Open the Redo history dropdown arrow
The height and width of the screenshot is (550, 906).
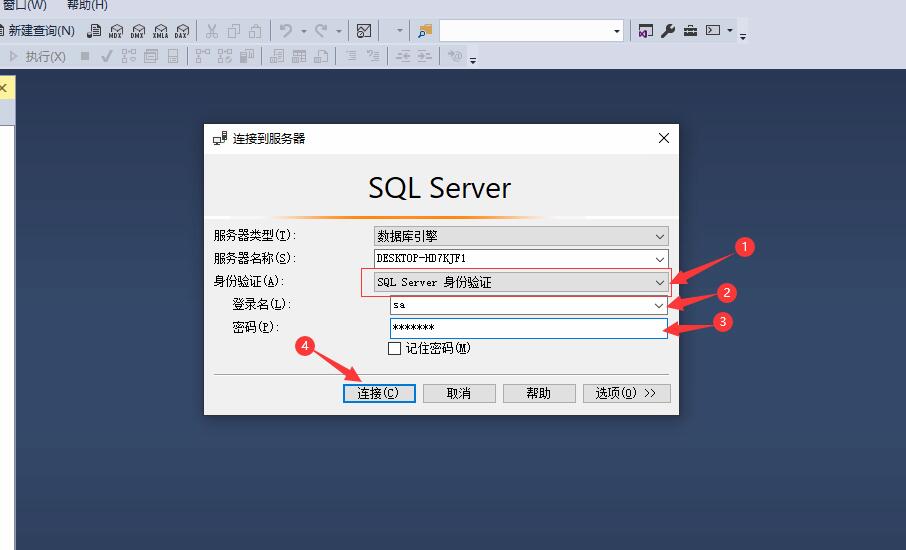tap(339, 31)
